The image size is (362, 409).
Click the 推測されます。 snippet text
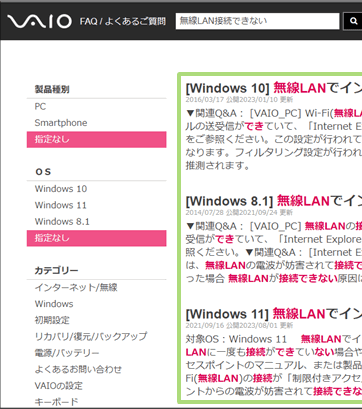point(218,166)
